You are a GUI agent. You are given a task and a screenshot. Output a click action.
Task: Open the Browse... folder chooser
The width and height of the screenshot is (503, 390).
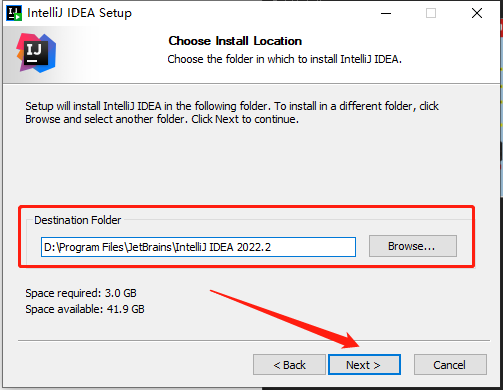tap(413, 246)
